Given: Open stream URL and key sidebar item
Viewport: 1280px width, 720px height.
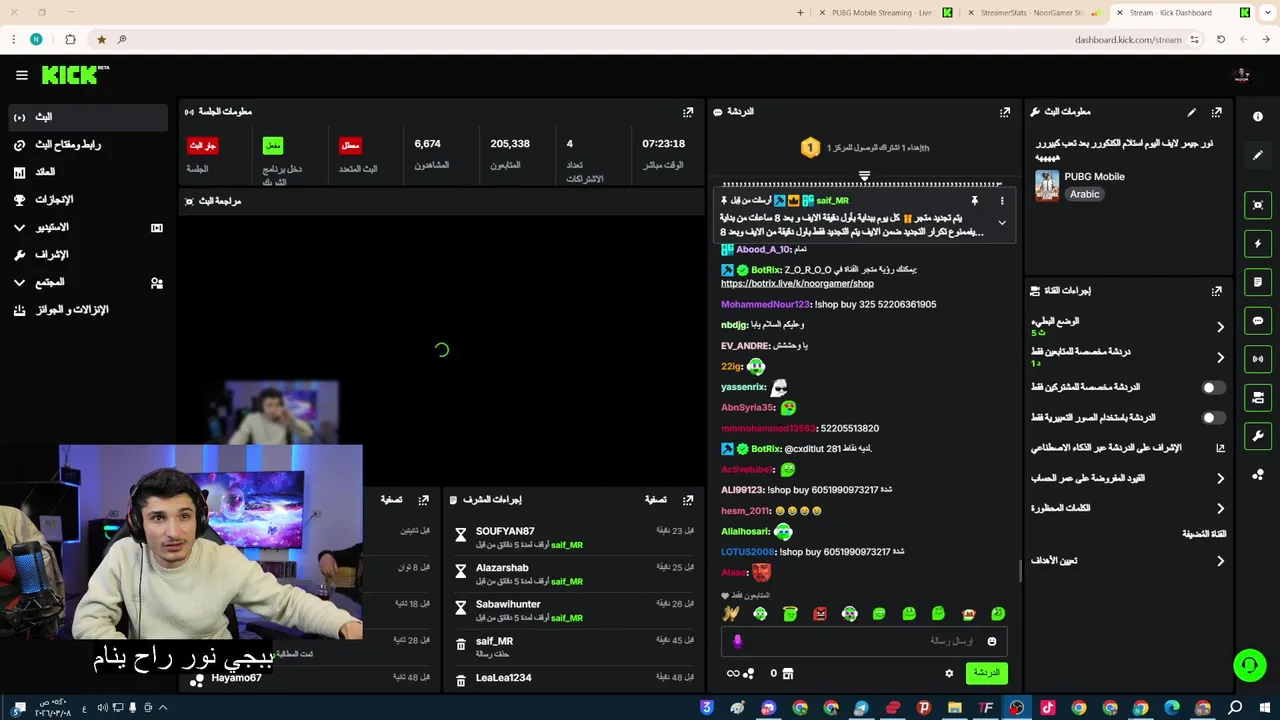Looking at the screenshot, I should click(88, 145).
